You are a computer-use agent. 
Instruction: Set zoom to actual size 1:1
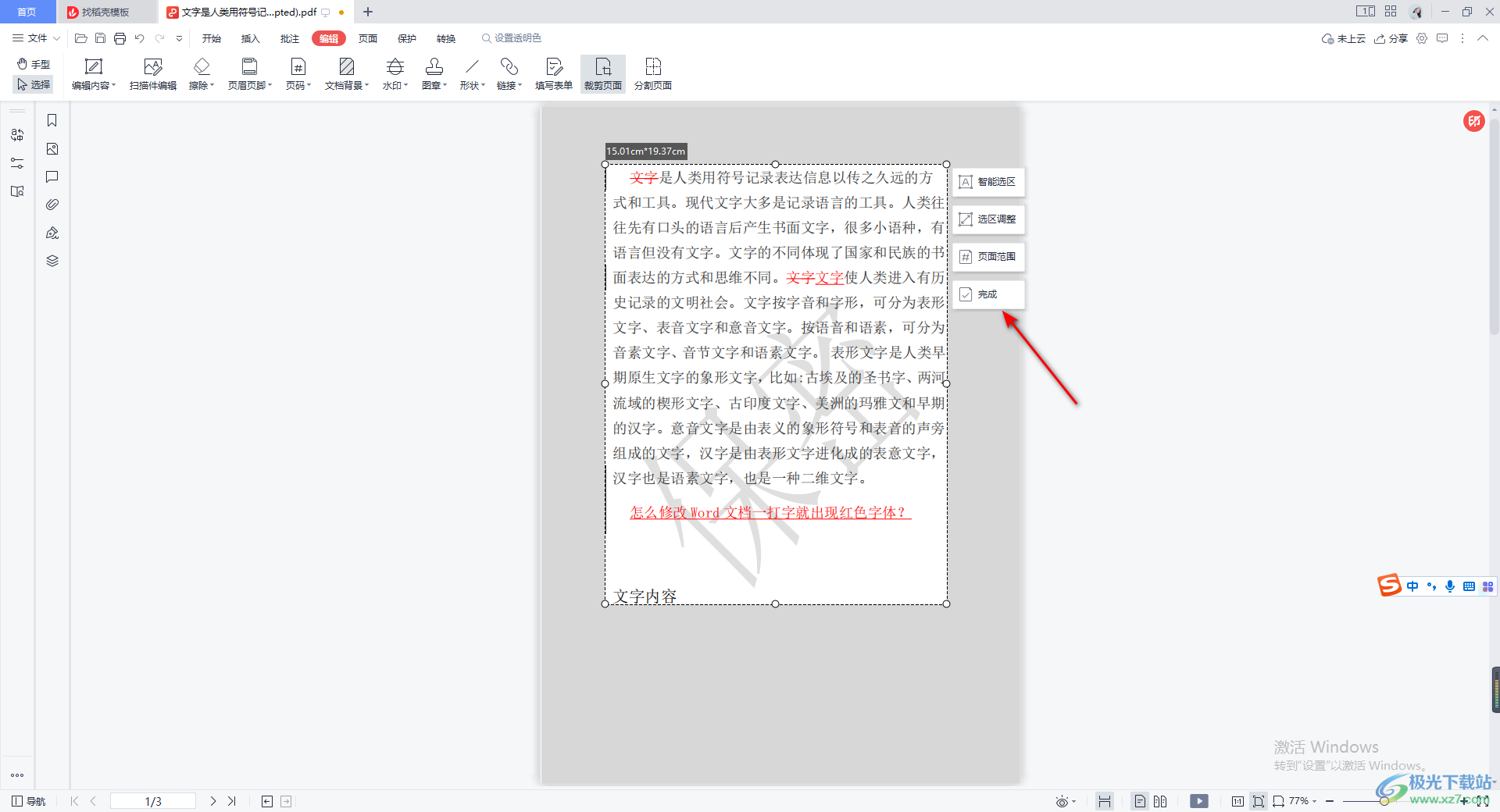tap(1237, 801)
